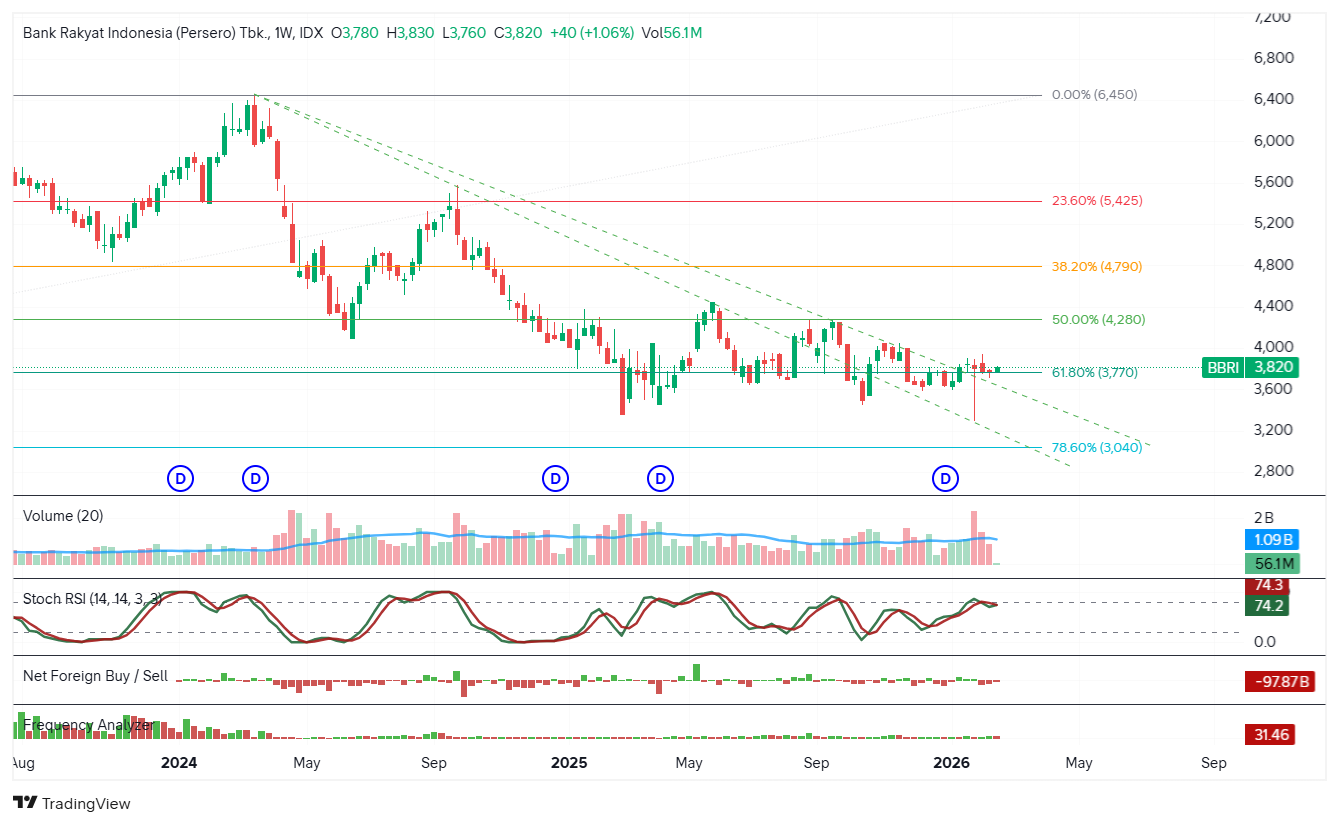
Task: Open the dividend D marker above 2025 label
Action: pyautogui.click(x=555, y=479)
